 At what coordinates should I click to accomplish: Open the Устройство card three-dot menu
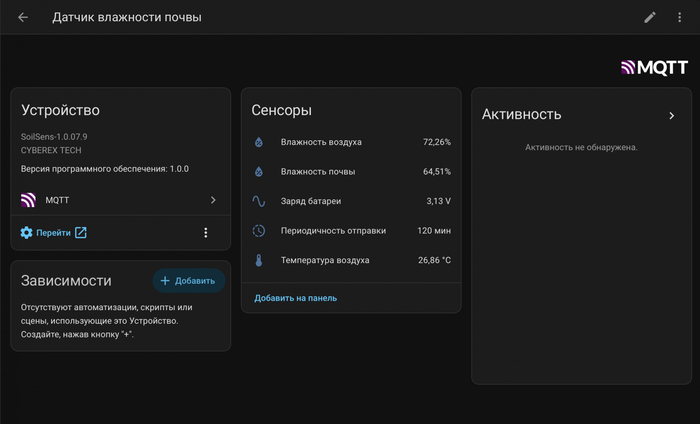pyautogui.click(x=205, y=233)
